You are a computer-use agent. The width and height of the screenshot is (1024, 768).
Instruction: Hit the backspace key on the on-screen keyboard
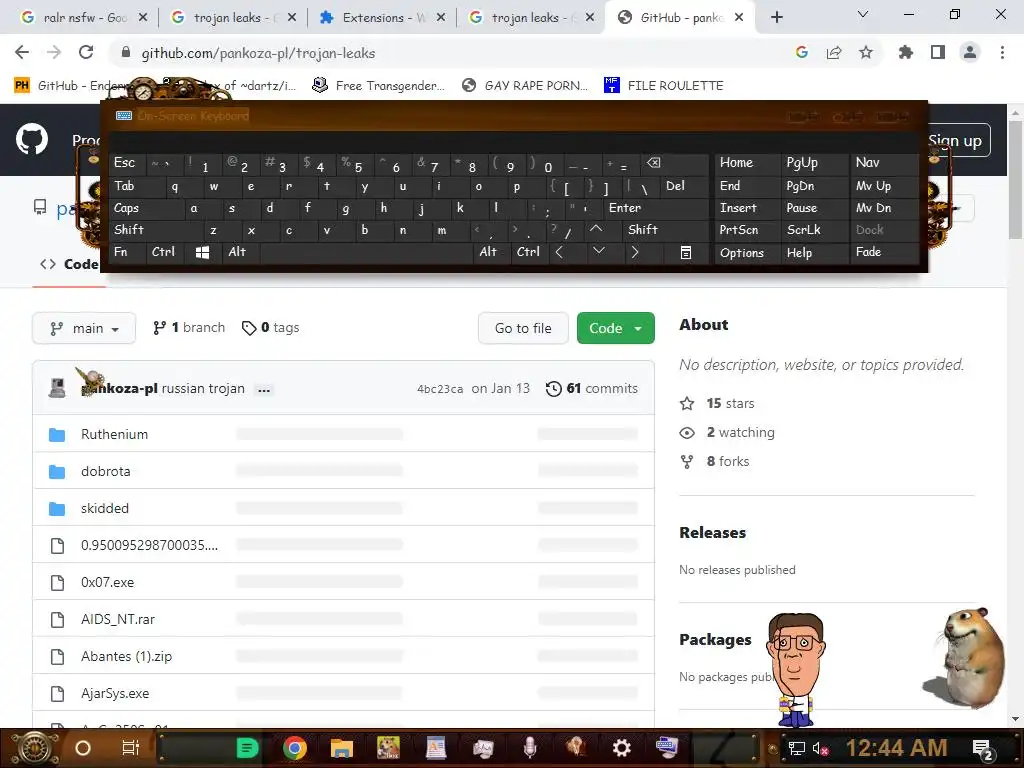click(654, 163)
